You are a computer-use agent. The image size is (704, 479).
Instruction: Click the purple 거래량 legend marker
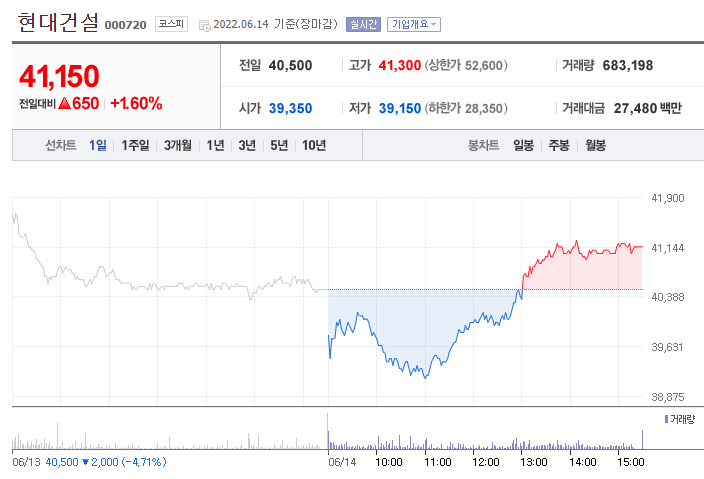click(x=666, y=419)
